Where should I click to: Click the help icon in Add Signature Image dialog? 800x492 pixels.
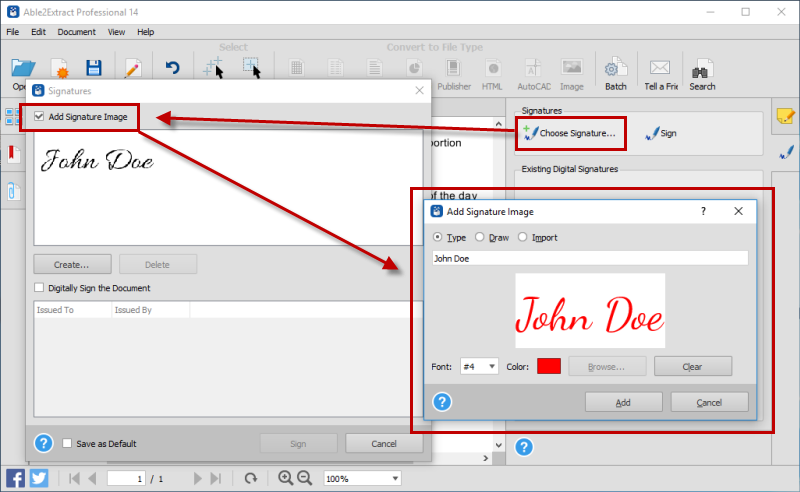442,402
